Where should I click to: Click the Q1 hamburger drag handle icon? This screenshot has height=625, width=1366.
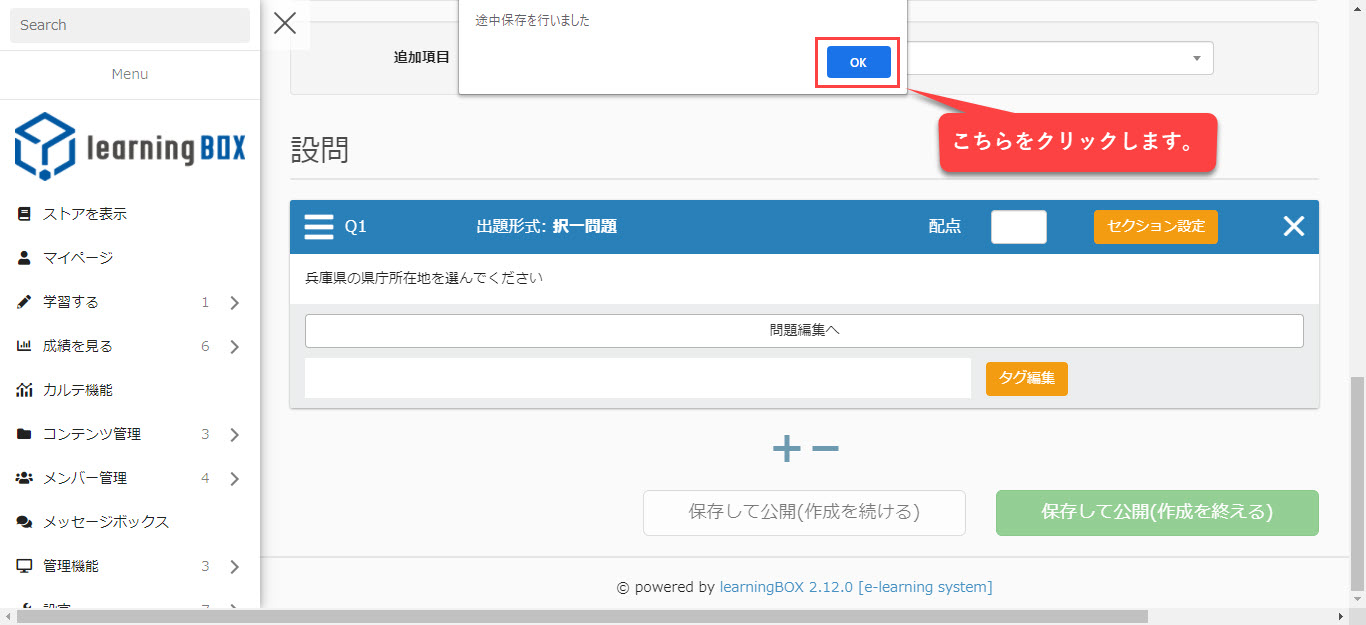tap(318, 227)
